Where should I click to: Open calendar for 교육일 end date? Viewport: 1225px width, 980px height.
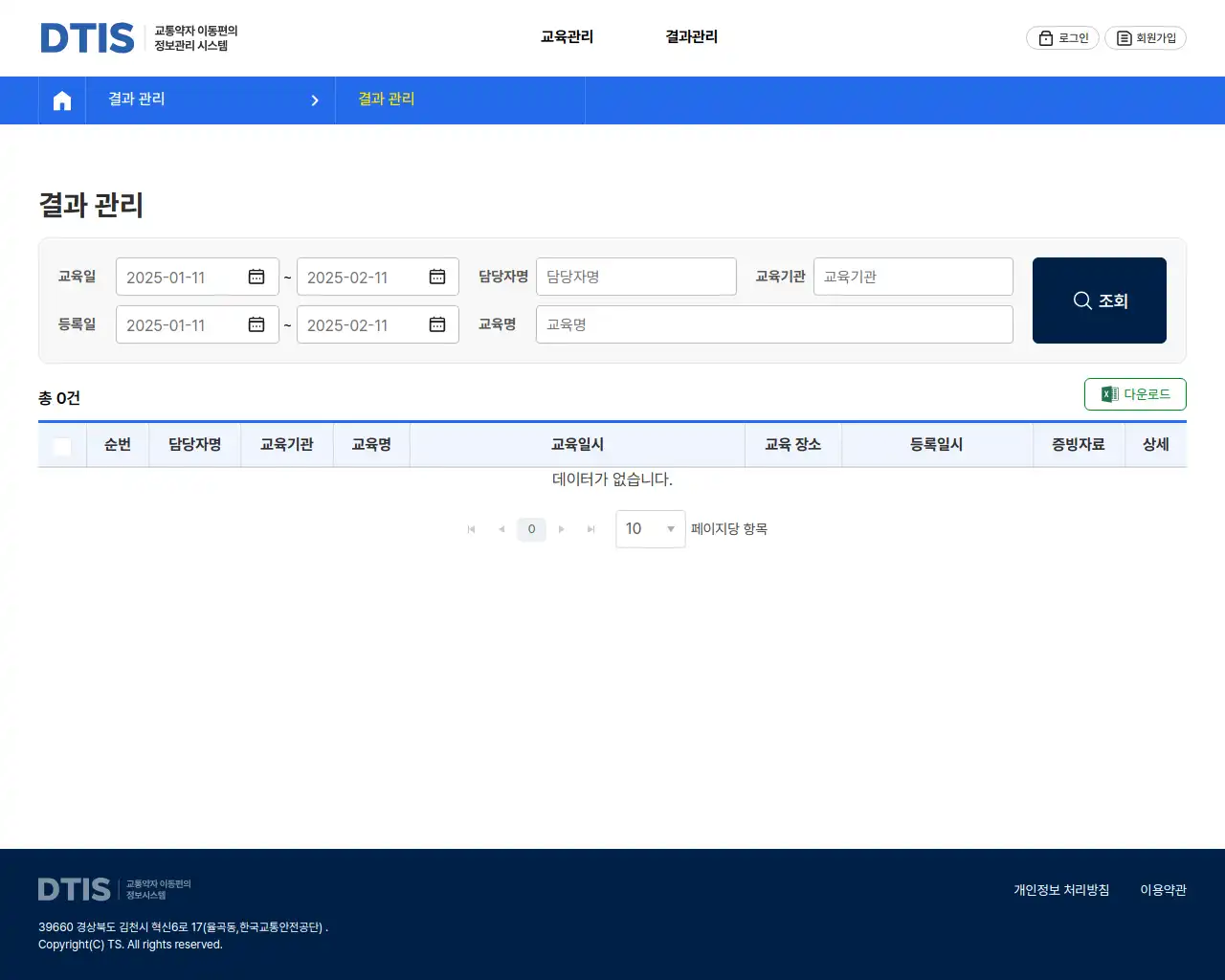437,277
